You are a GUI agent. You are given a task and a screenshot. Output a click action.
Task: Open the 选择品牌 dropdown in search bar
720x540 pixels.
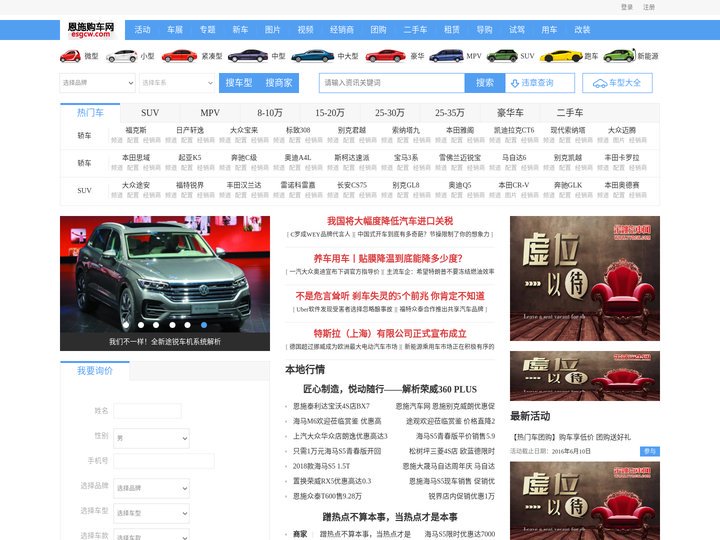point(98,83)
